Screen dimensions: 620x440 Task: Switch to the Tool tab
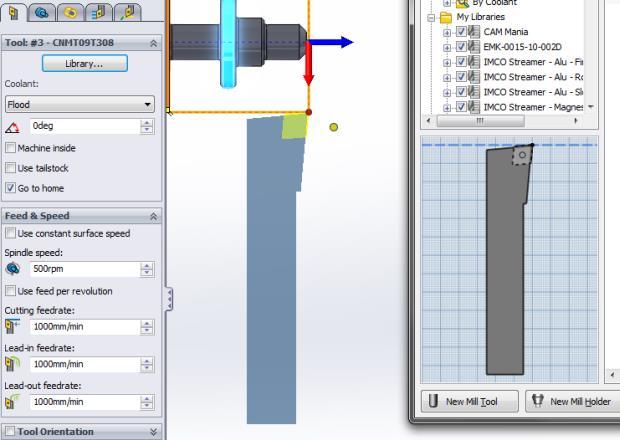[x=13, y=13]
